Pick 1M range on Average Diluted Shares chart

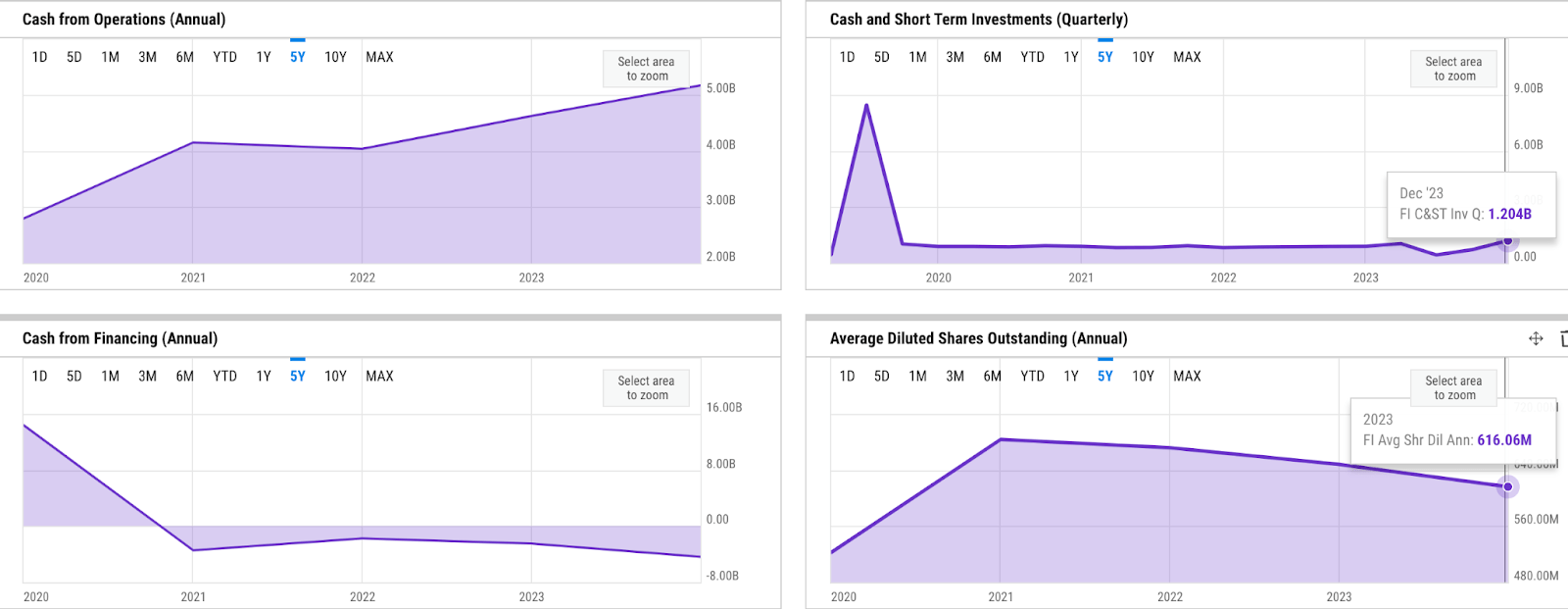pyautogui.click(x=917, y=376)
